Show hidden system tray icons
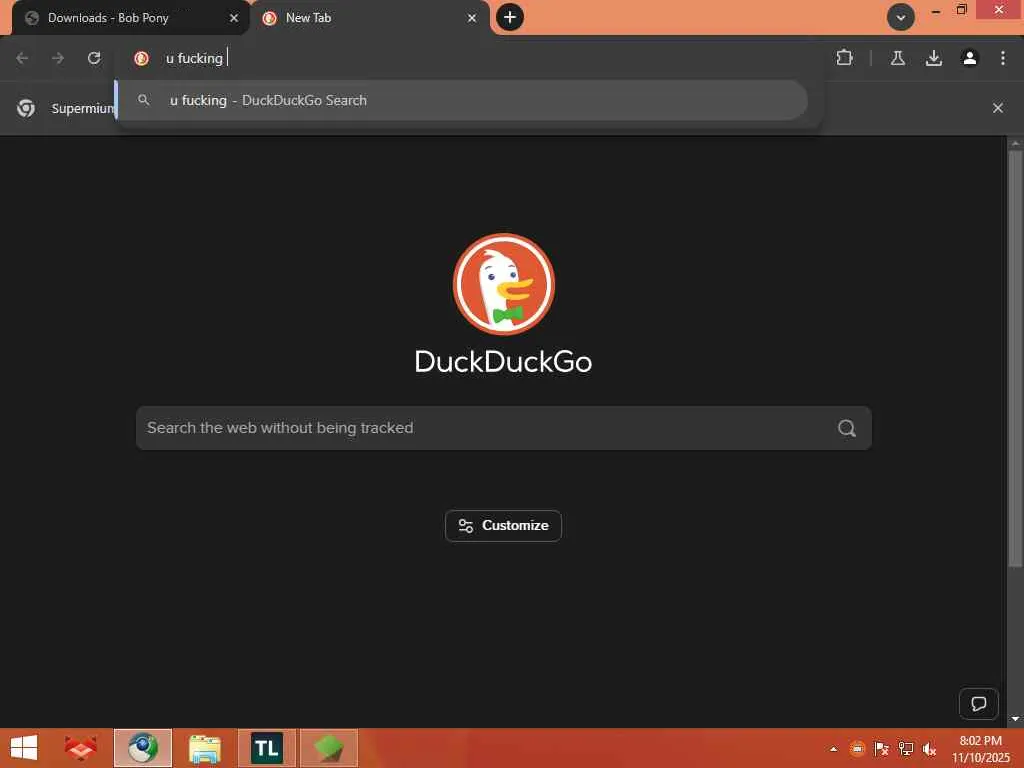 click(833, 749)
